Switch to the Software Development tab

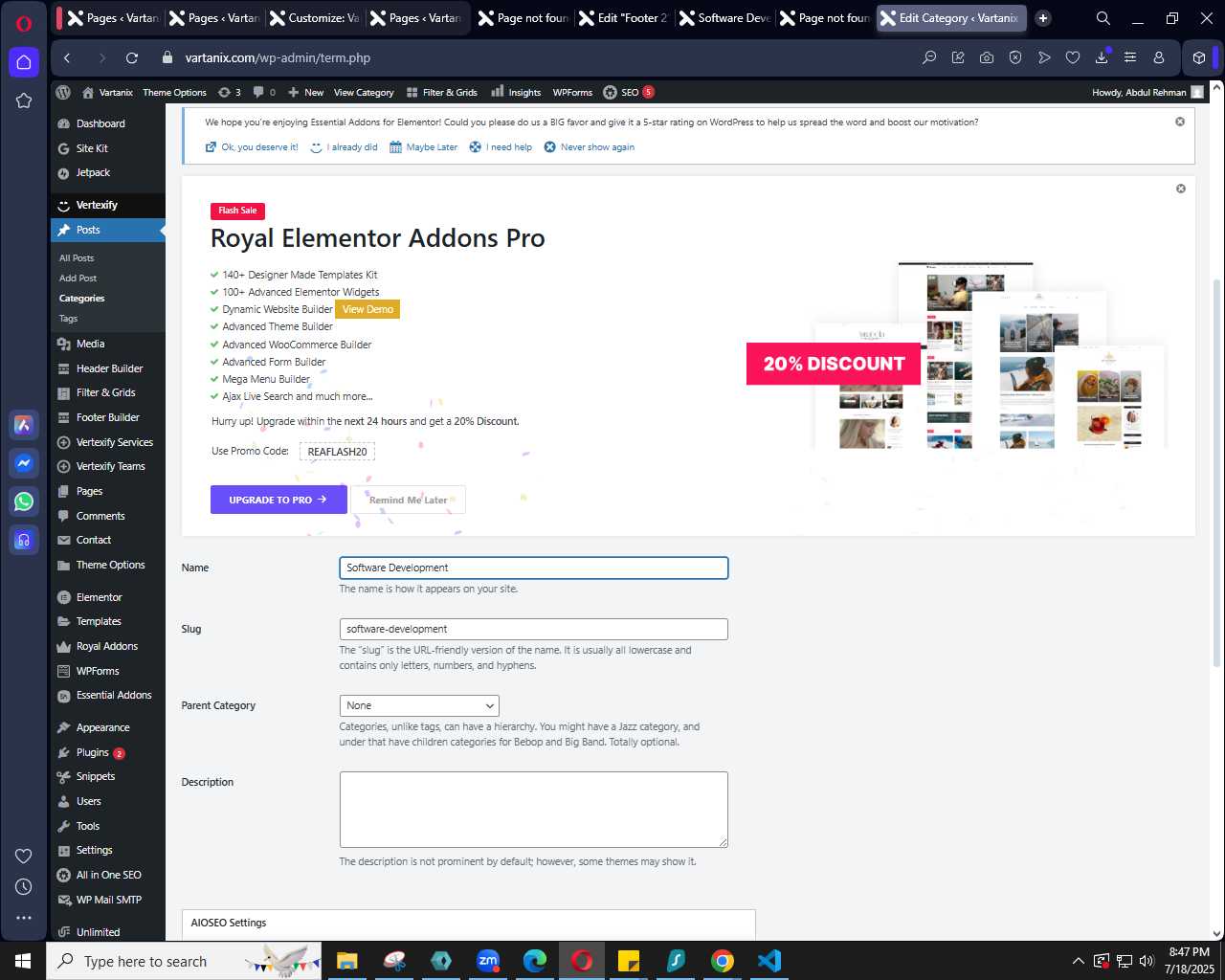[x=724, y=18]
